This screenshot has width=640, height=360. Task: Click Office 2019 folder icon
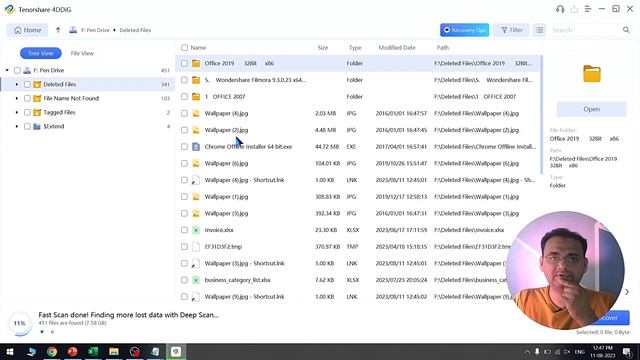tap(196, 63)
